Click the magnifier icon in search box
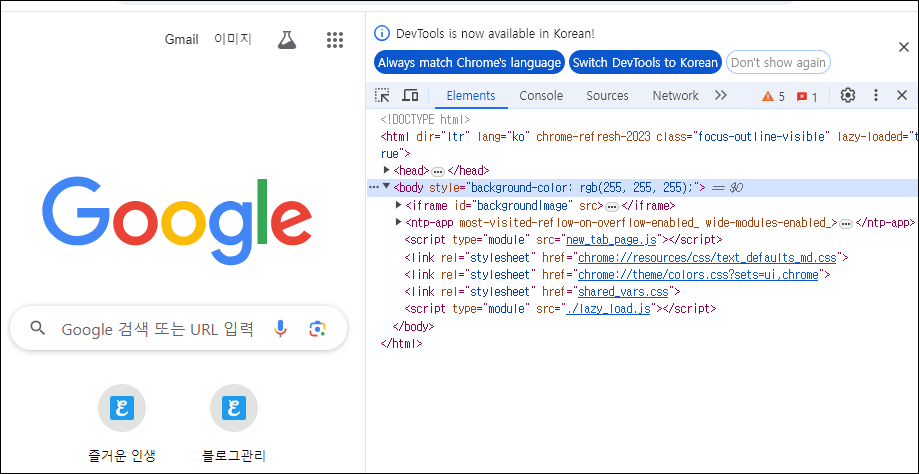The width and height of the screenshot is (919, 474). (38, 328)
